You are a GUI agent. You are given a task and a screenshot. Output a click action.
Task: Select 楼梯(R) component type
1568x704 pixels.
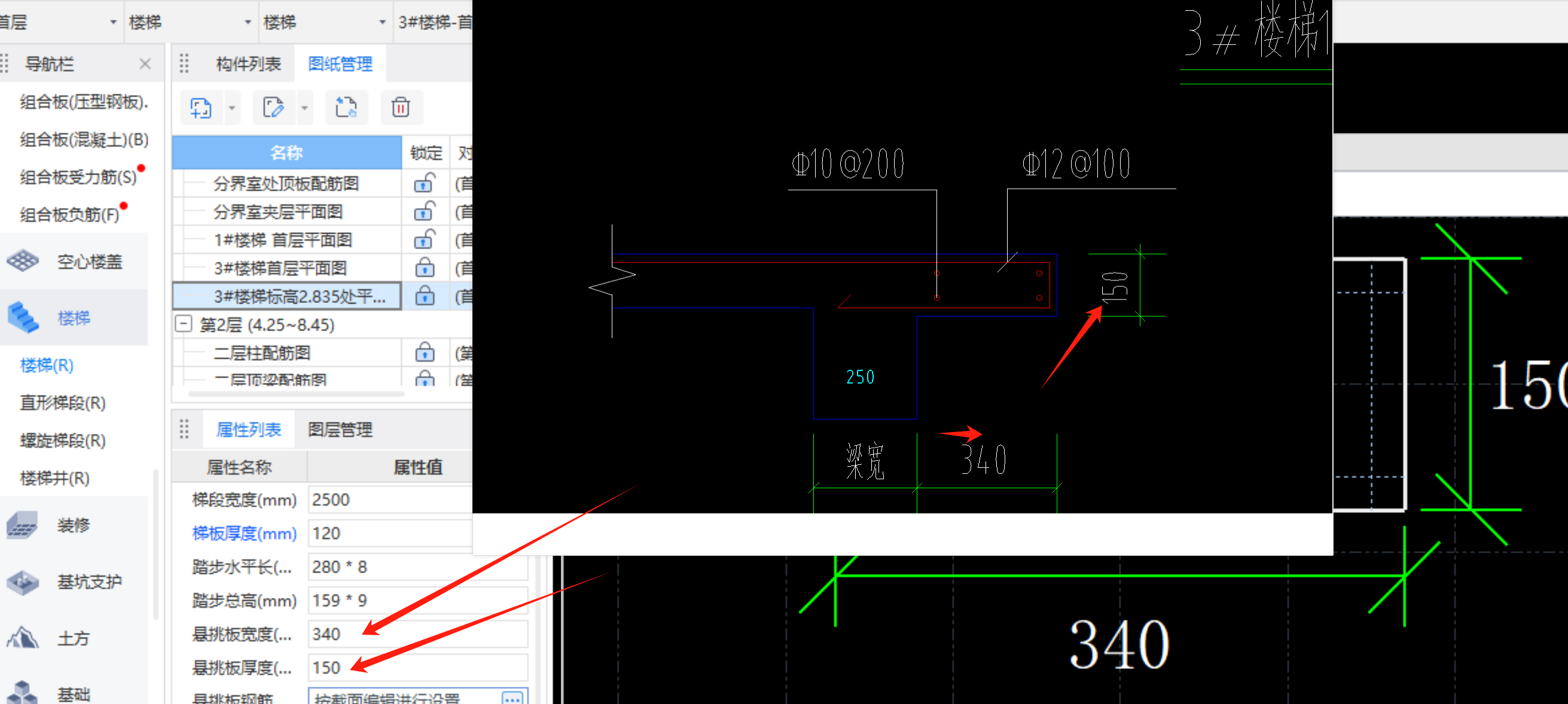46,365
